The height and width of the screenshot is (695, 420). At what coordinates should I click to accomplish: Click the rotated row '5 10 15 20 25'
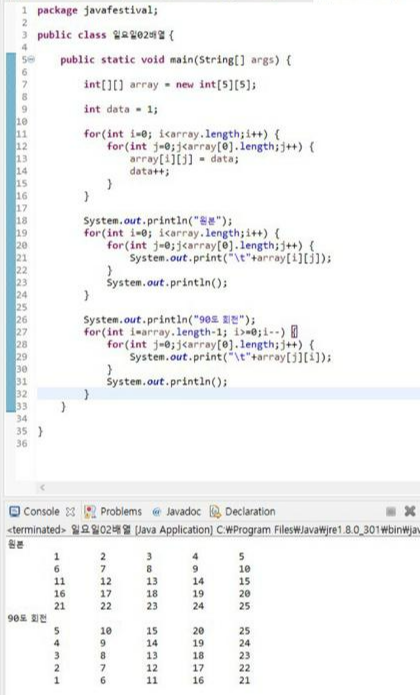tap(152, 631)
